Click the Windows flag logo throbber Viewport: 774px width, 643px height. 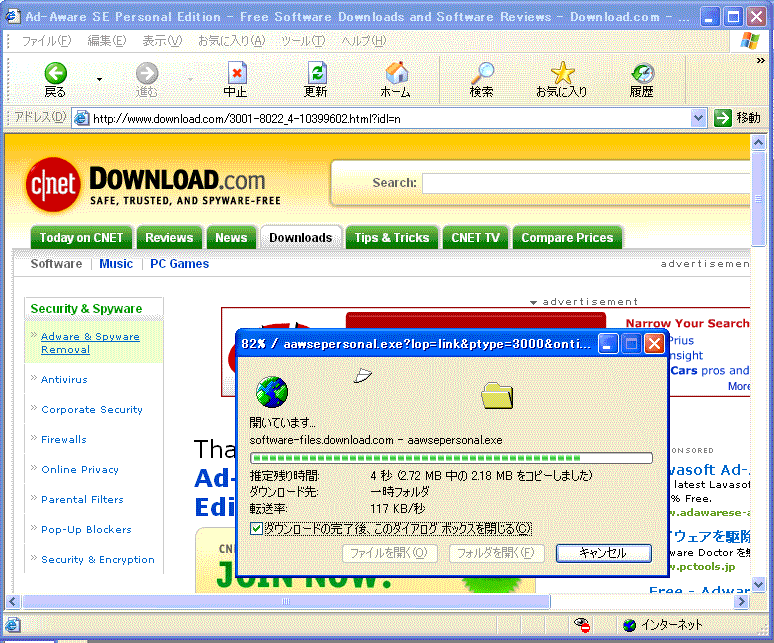[x=750, y=40]
